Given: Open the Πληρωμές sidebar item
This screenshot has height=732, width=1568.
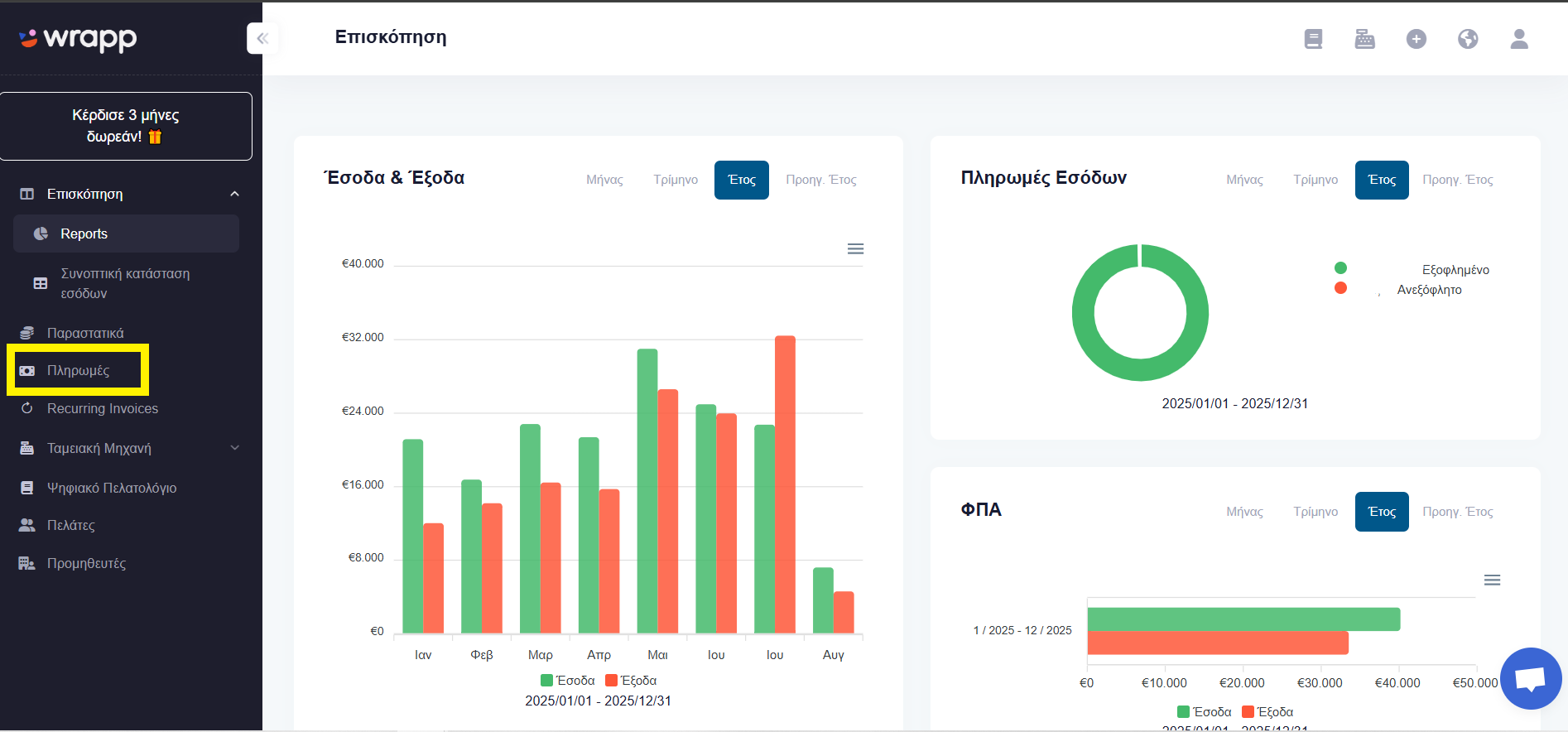Looking at the screenshot, I should (x=78, y=370).
